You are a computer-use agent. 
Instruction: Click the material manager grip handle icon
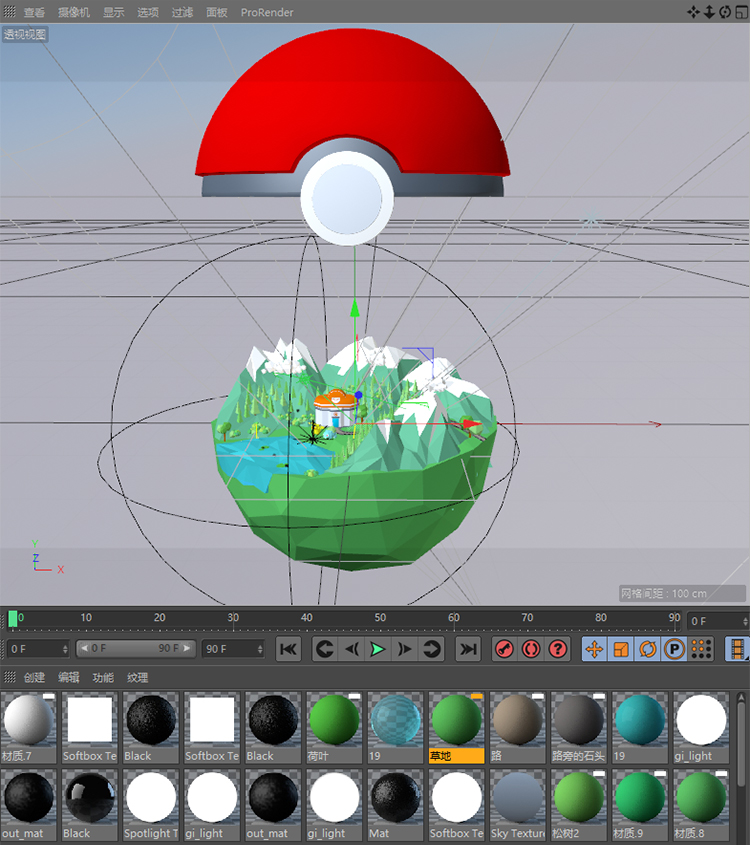coord(10,677)
